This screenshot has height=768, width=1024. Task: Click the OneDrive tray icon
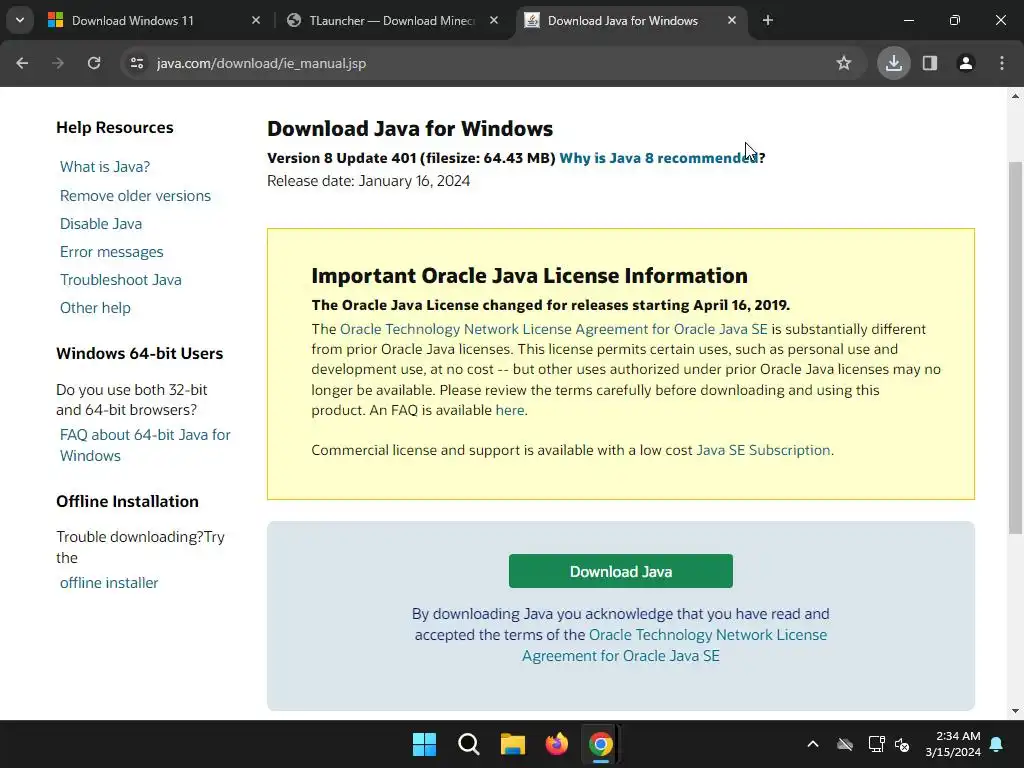[x=845, y=744]
